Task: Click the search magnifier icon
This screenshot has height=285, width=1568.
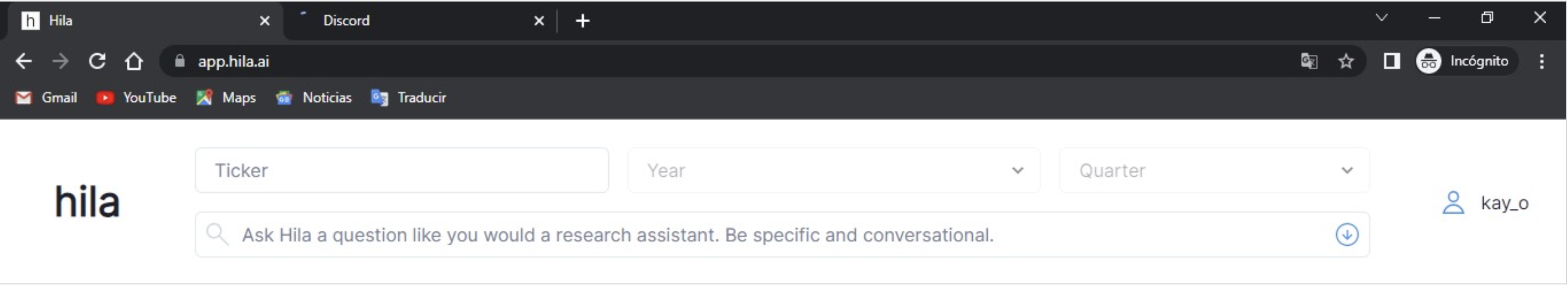Action: click(x=216, y=235)
